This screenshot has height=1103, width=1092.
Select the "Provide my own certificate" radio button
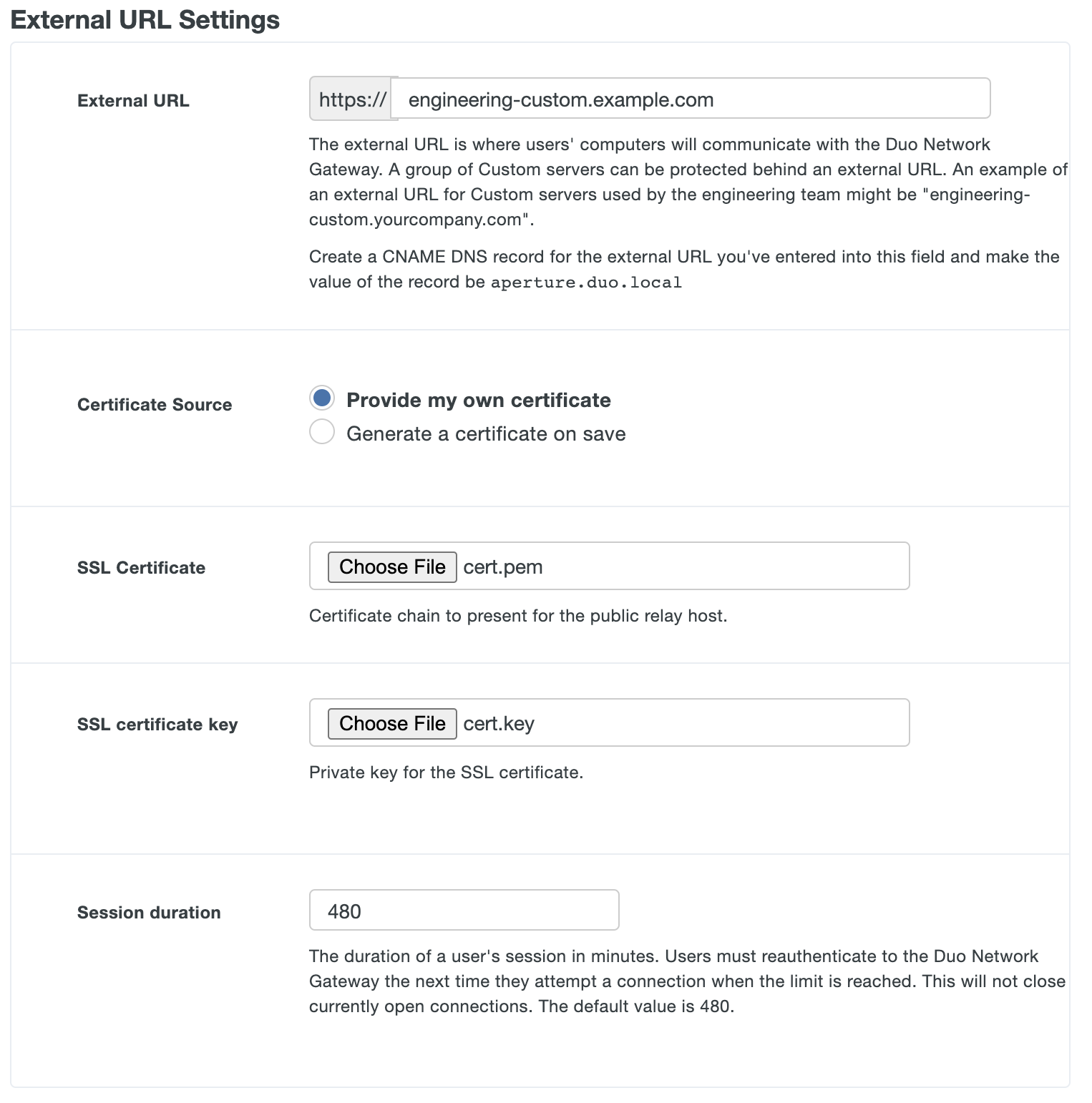pyautogui.click(x=322, y=398)
